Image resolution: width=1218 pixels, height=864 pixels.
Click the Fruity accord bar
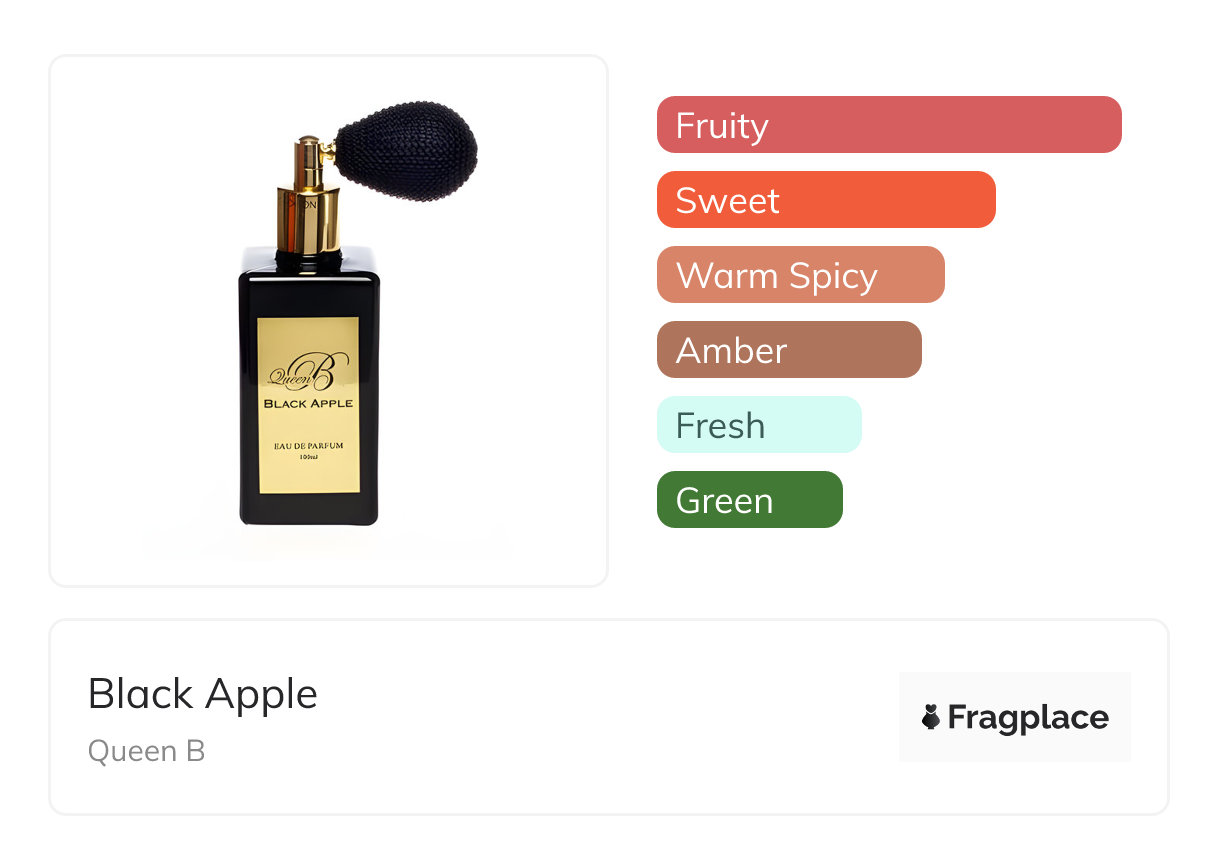pos(889,125)
